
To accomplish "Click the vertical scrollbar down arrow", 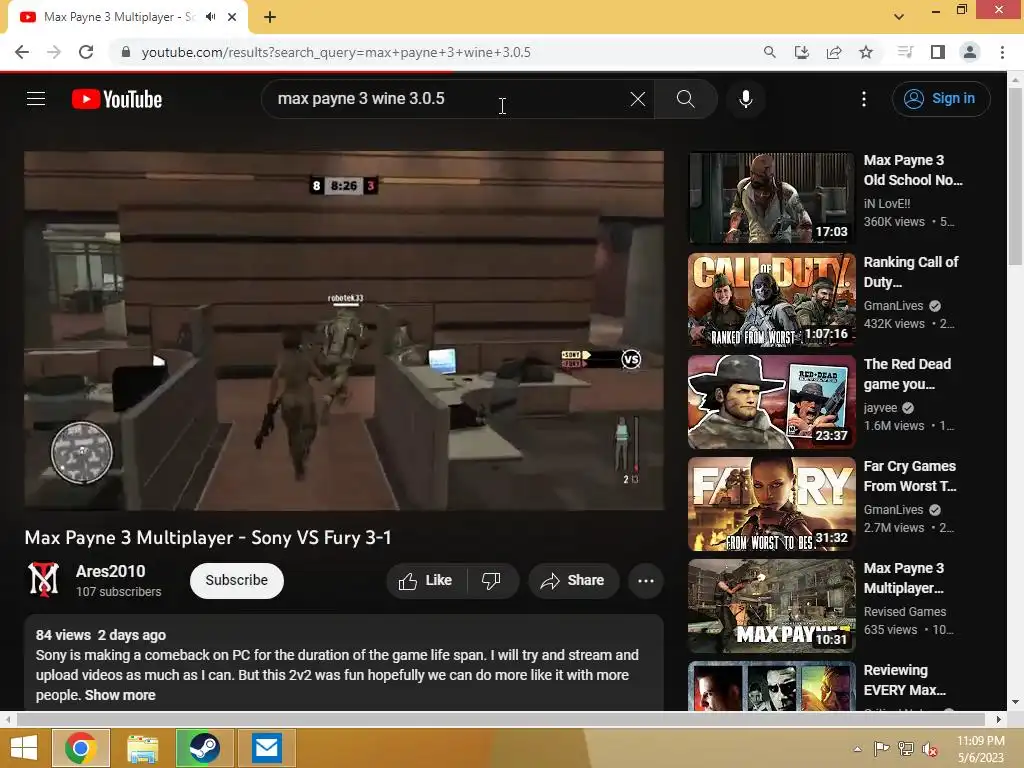I will click(x=1015, y=703).
